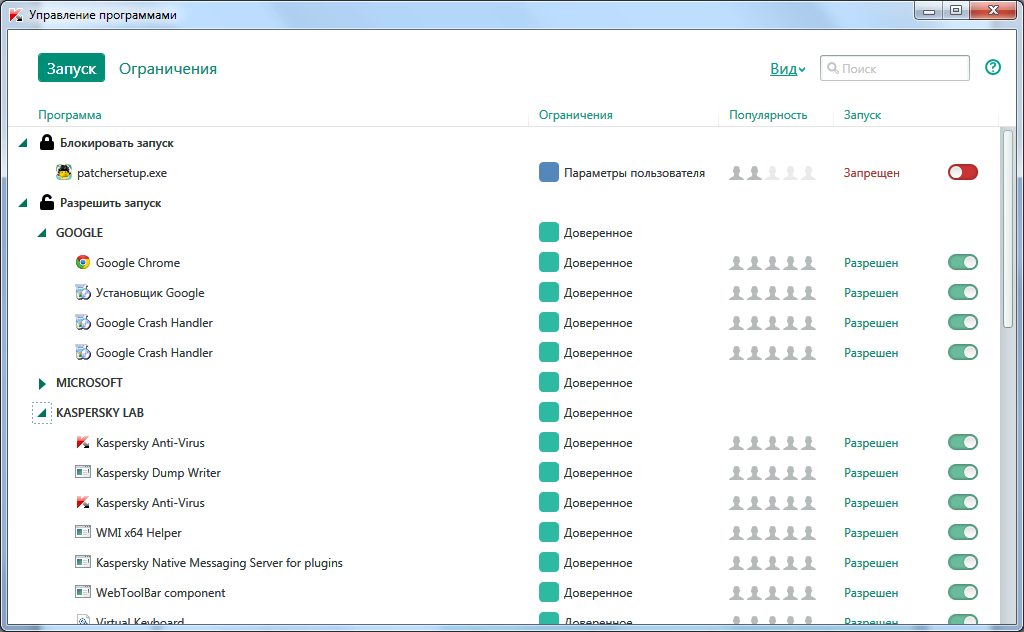Click the help question mark icon
The image size is (1024, 632).
coord(992,68)
